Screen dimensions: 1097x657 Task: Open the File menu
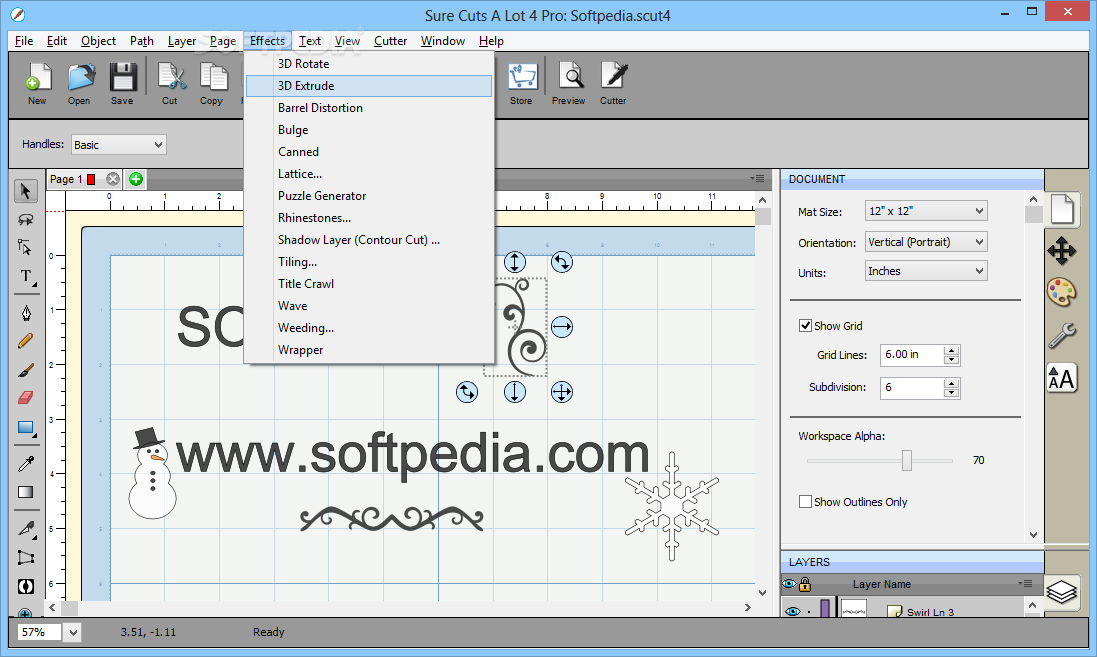coord(24,41)
